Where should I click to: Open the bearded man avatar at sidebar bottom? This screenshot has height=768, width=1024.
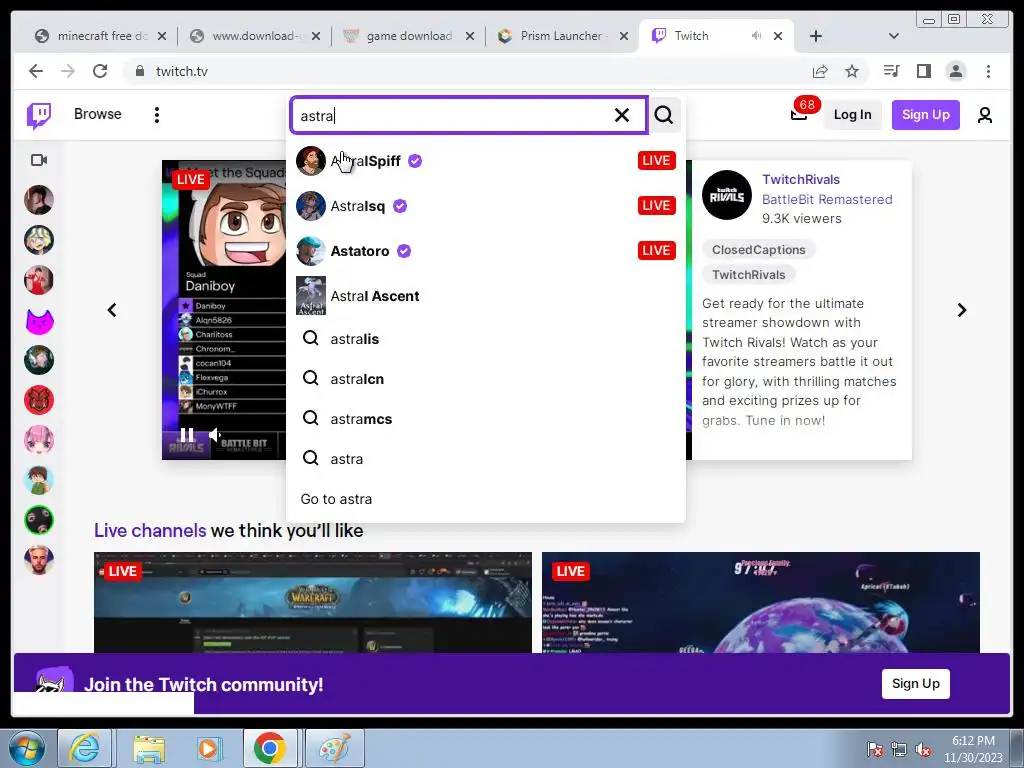[x=39, y=560]
